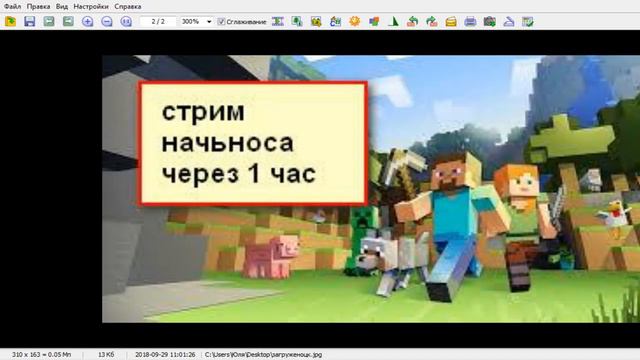Click the green triangle icon
Image resolution: width=640 pixels, height=360 pixels.
pos(393,21)
